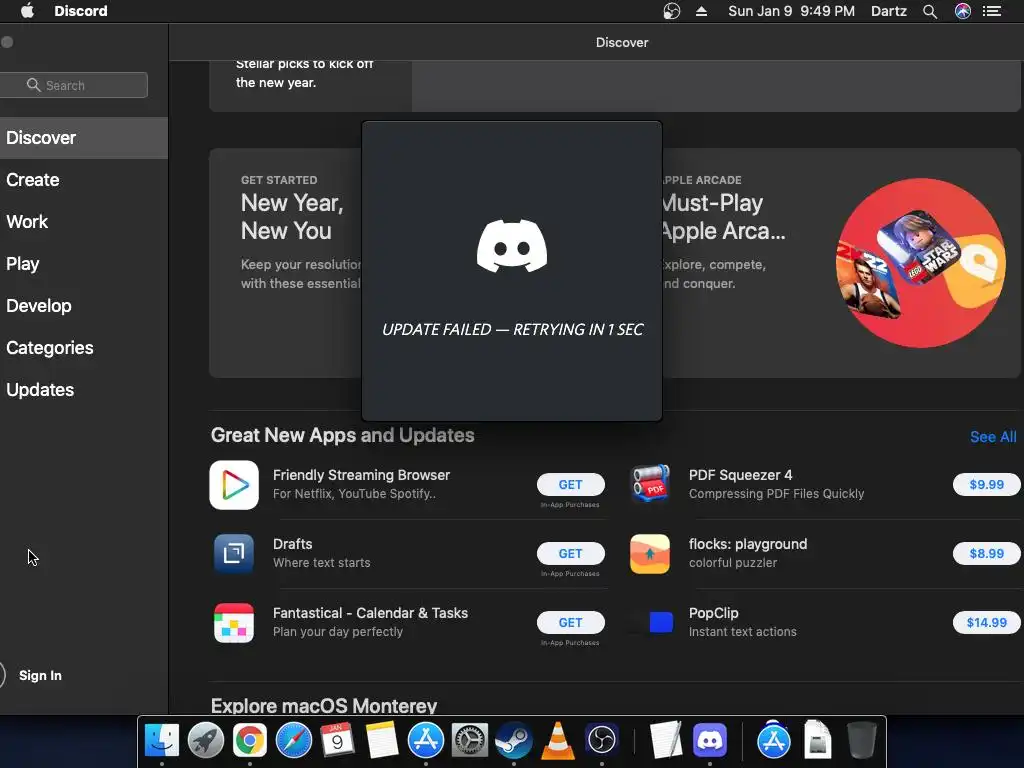
Task: Open Categories in the sidebar
Action: coord(84,347)
